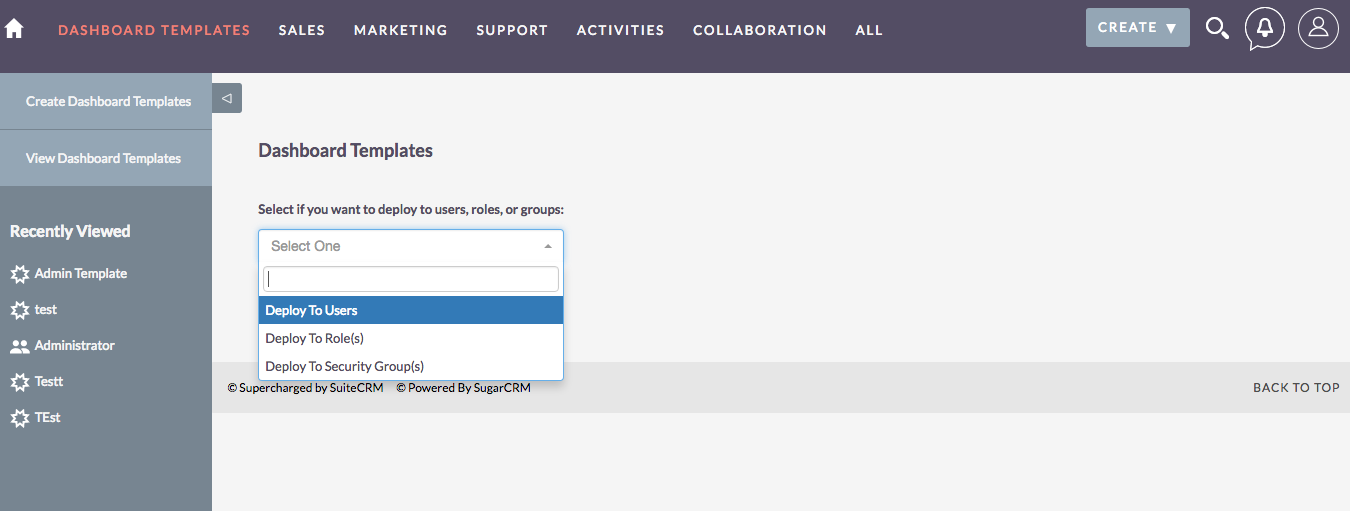
Task: Click Create Dashboard Templates link
Action: tap(108, 101)
